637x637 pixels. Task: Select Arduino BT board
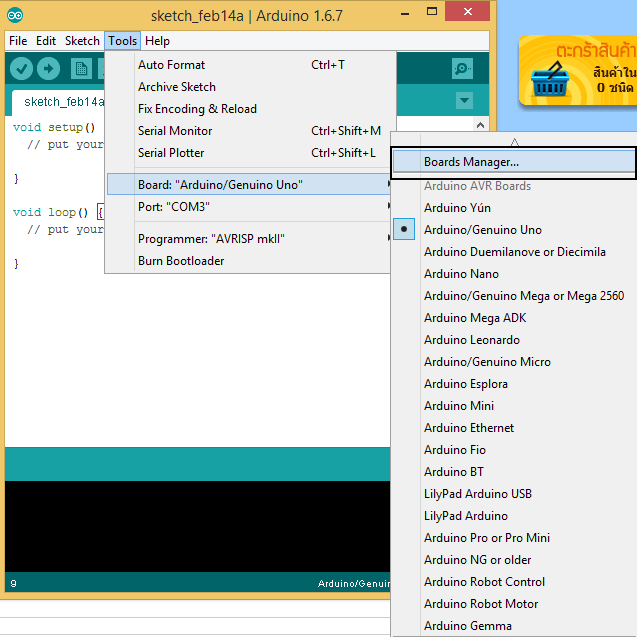tap(514, 472)
